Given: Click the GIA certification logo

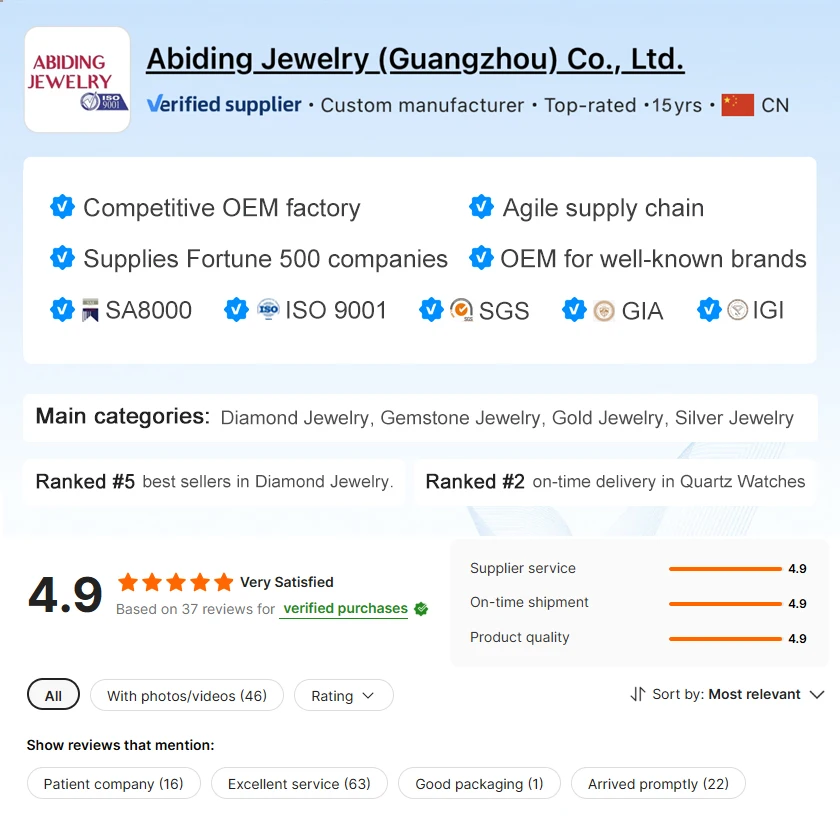Looking at the screenshot, I should pos(604,310).
